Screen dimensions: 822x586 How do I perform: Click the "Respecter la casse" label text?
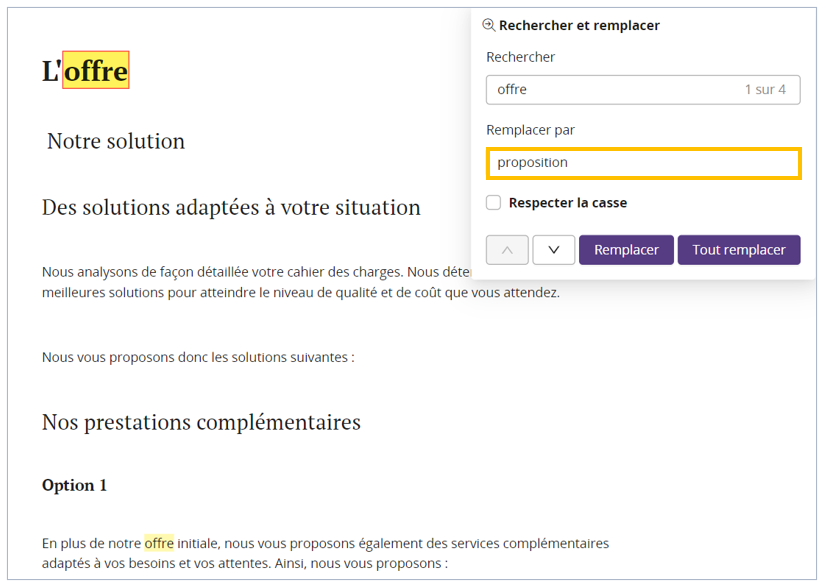pyautogui.click(x=568, y=203)
